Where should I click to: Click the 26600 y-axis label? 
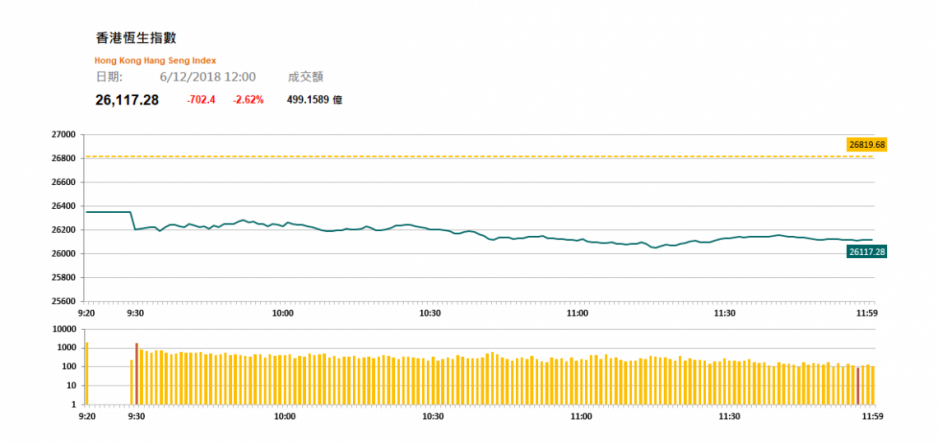[x=65, y=183]
